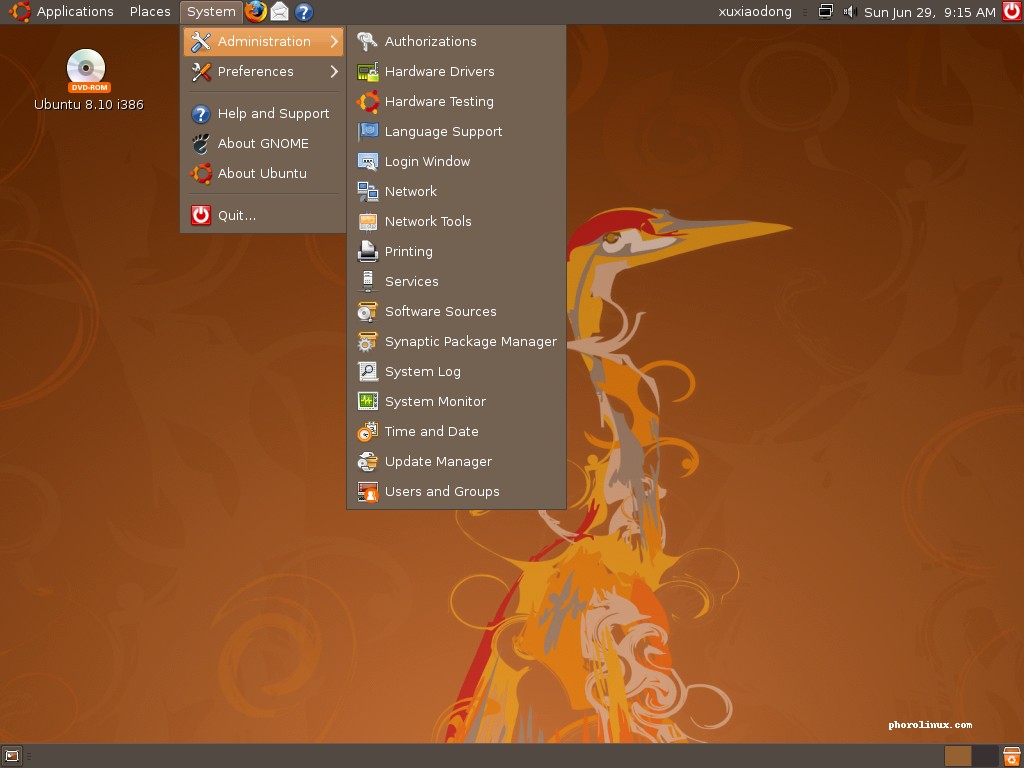Screen dimensions: 1024x768
Task: Expand the Preferences submenu
Action: click(255, 72)
